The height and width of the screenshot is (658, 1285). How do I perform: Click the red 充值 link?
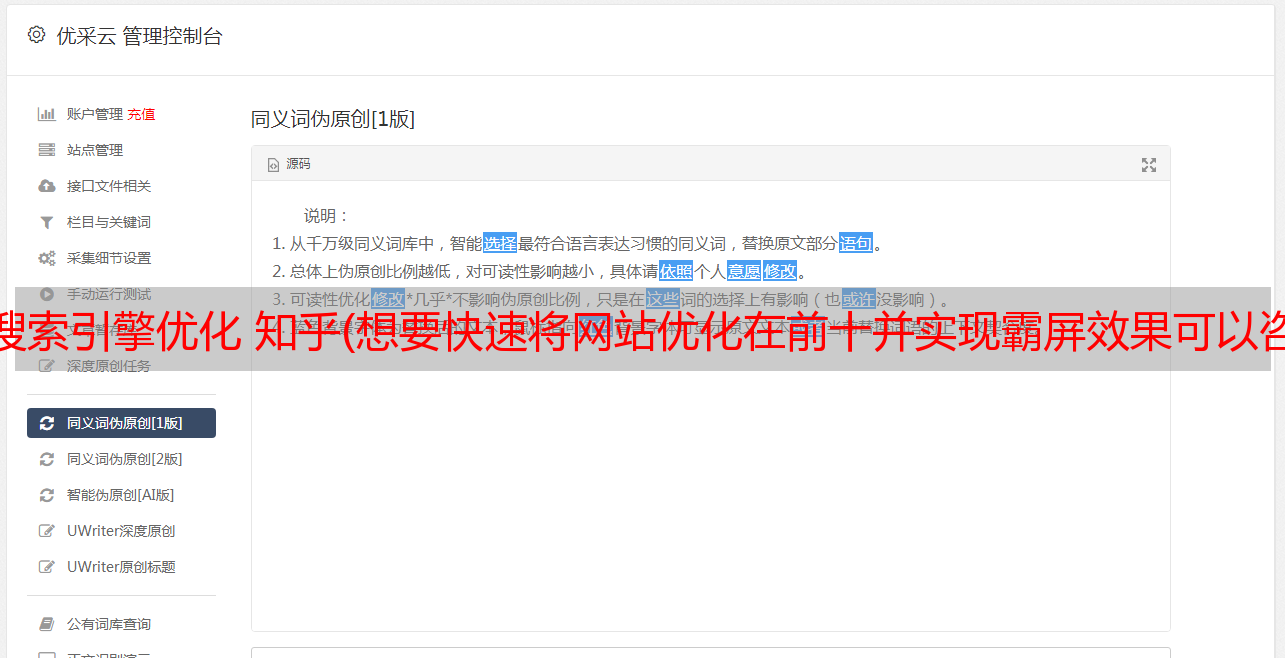point(141,114)
